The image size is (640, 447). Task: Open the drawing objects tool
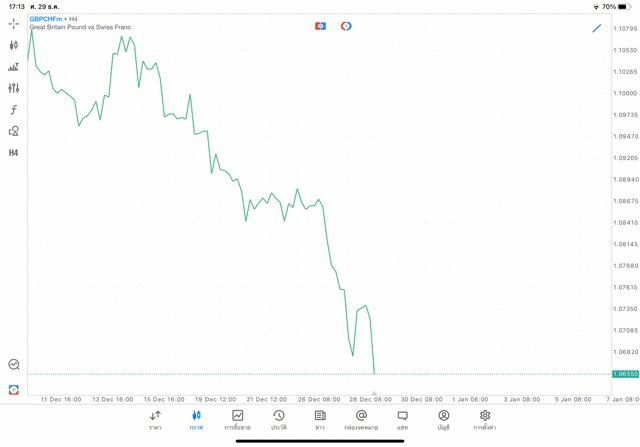[13, 131]
